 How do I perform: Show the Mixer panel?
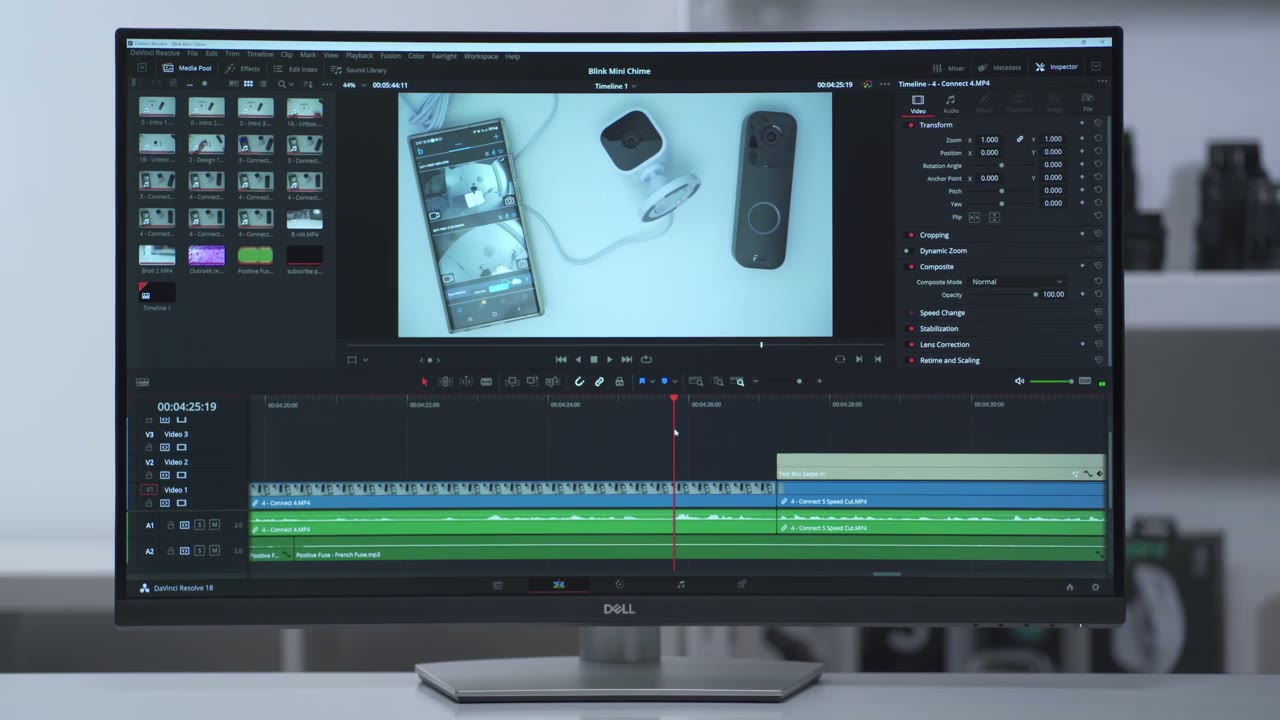949,67
